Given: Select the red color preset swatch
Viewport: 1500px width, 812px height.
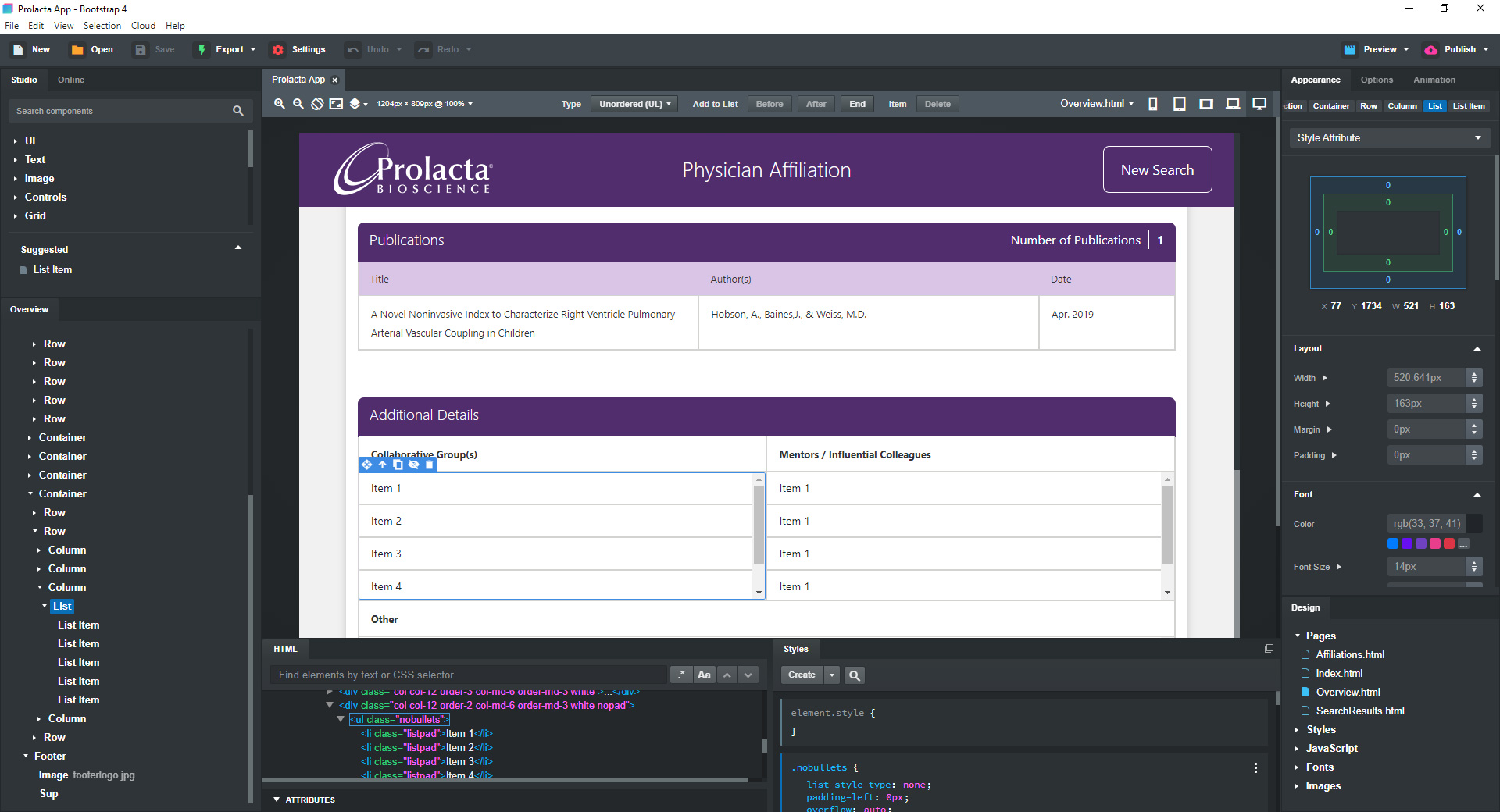Looking at the screenshot, I should (1449, 543).
